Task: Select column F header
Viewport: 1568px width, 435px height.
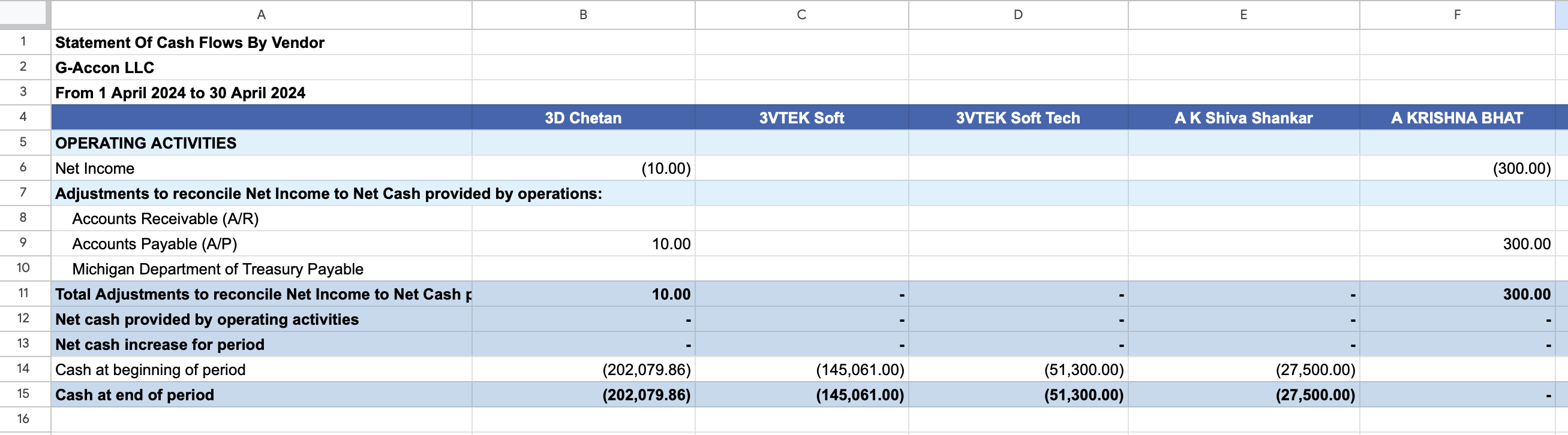Action: pyautogui.click(x=1457, y=14)
